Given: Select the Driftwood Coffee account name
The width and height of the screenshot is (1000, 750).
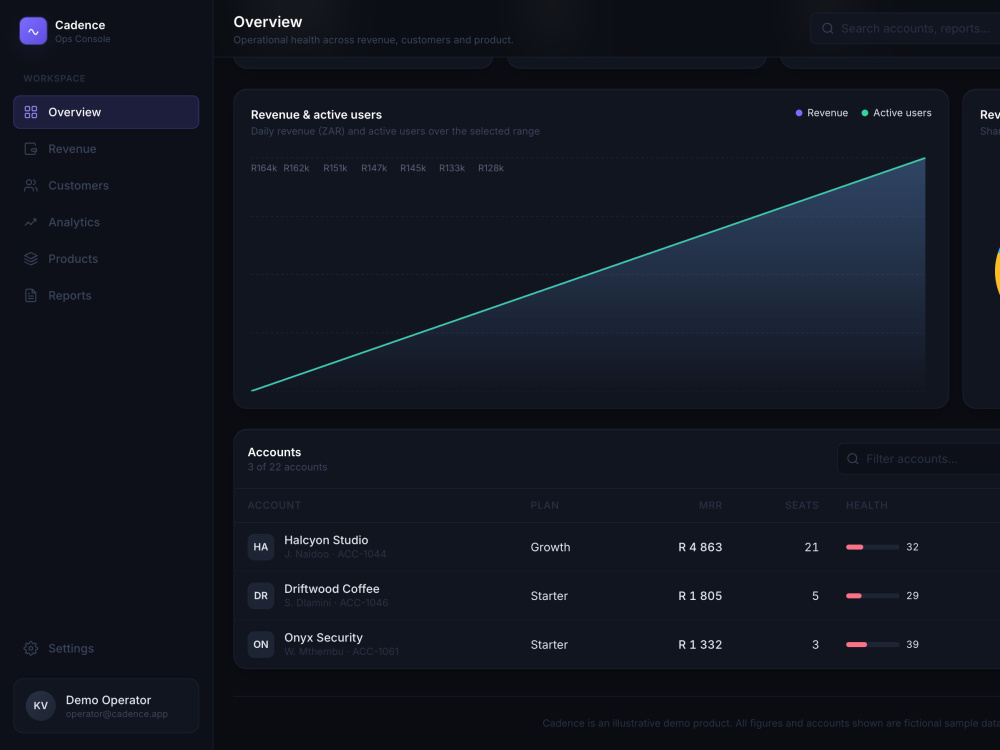Looking at the screenshot, I should pyautogui.click(x=332, y=589).
